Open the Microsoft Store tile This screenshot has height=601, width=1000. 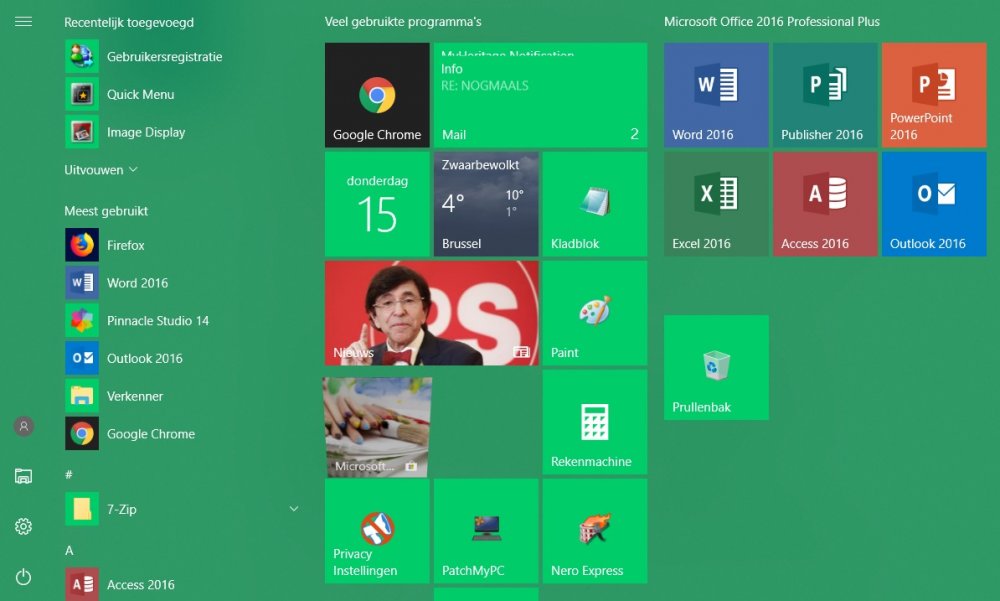377,427
